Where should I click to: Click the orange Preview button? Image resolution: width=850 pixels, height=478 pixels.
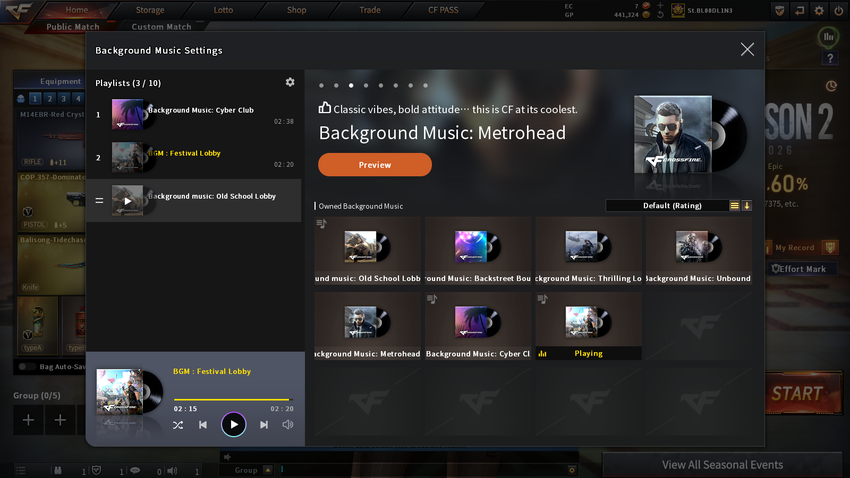pyautogui.click(x=375, y=165)
